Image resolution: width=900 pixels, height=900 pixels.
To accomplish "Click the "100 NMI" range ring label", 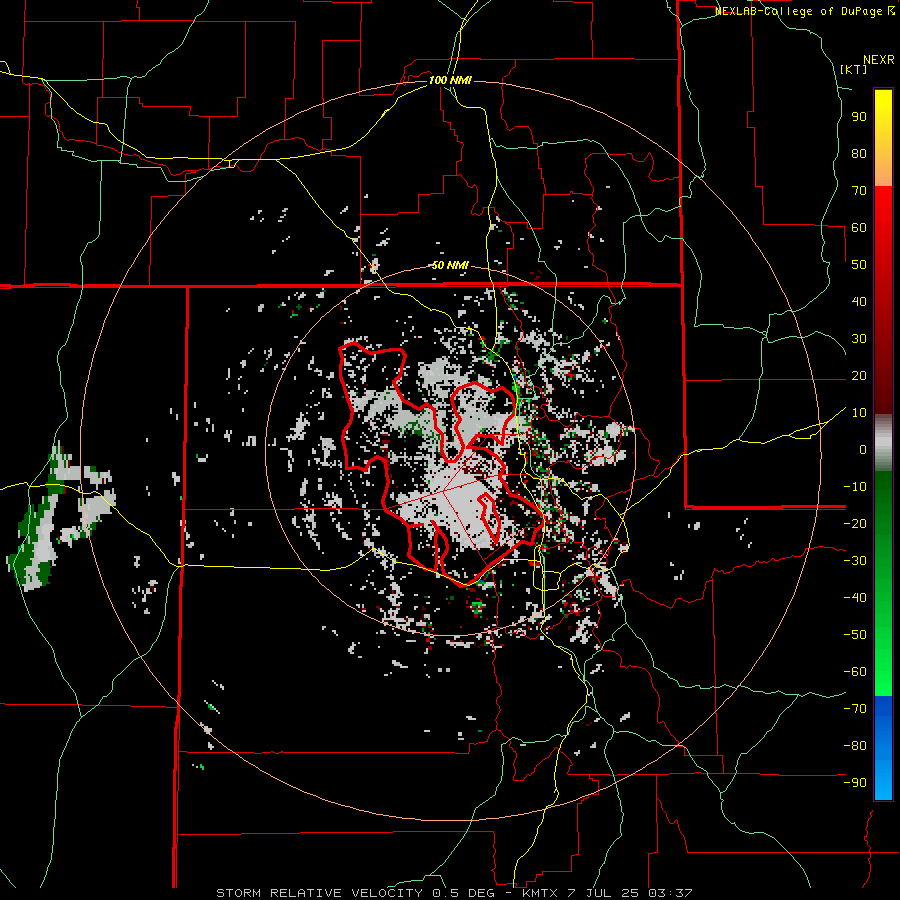I will [x=450, y=80].
